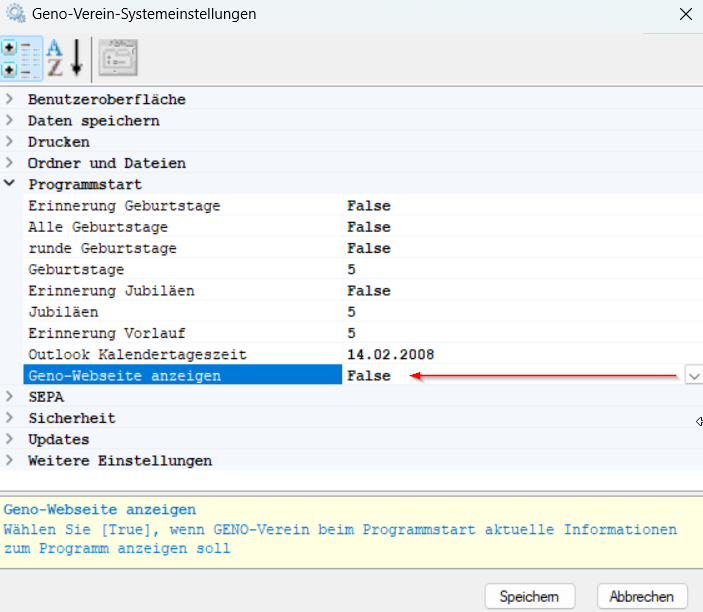Edit the date value 14.02.2008
This screenshot has width=703, height=612.
coord(391,354)
